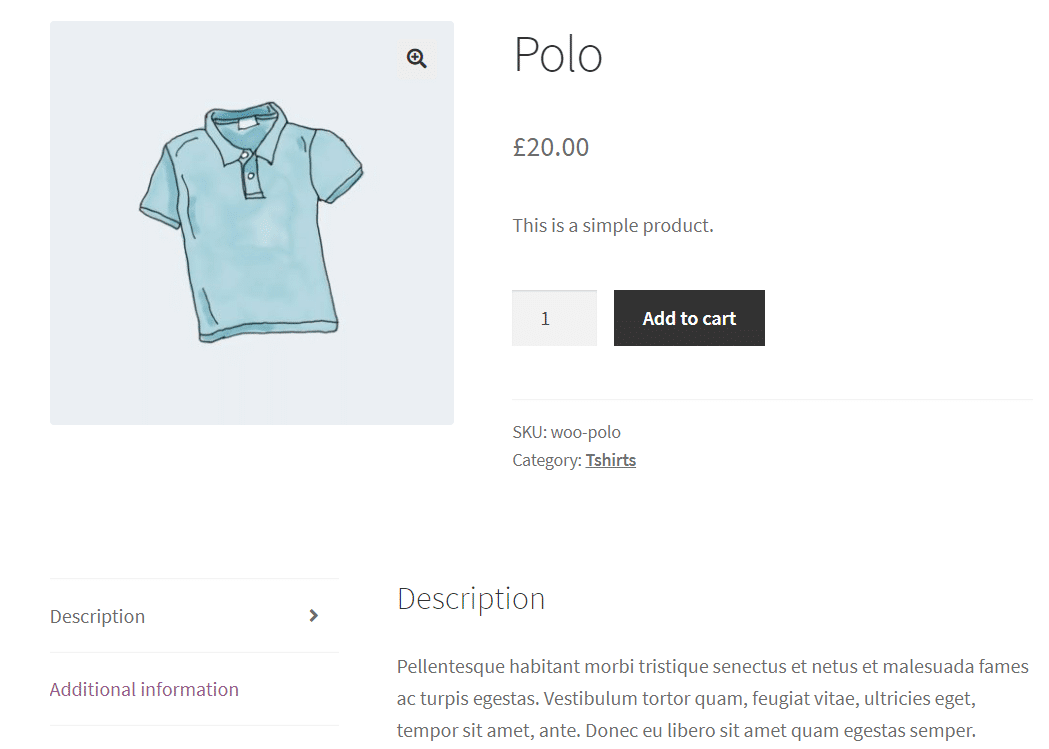The height and width of the screenshot is (749, 1049).
Task: Click the Polo product title
Action: pos(558,55)
